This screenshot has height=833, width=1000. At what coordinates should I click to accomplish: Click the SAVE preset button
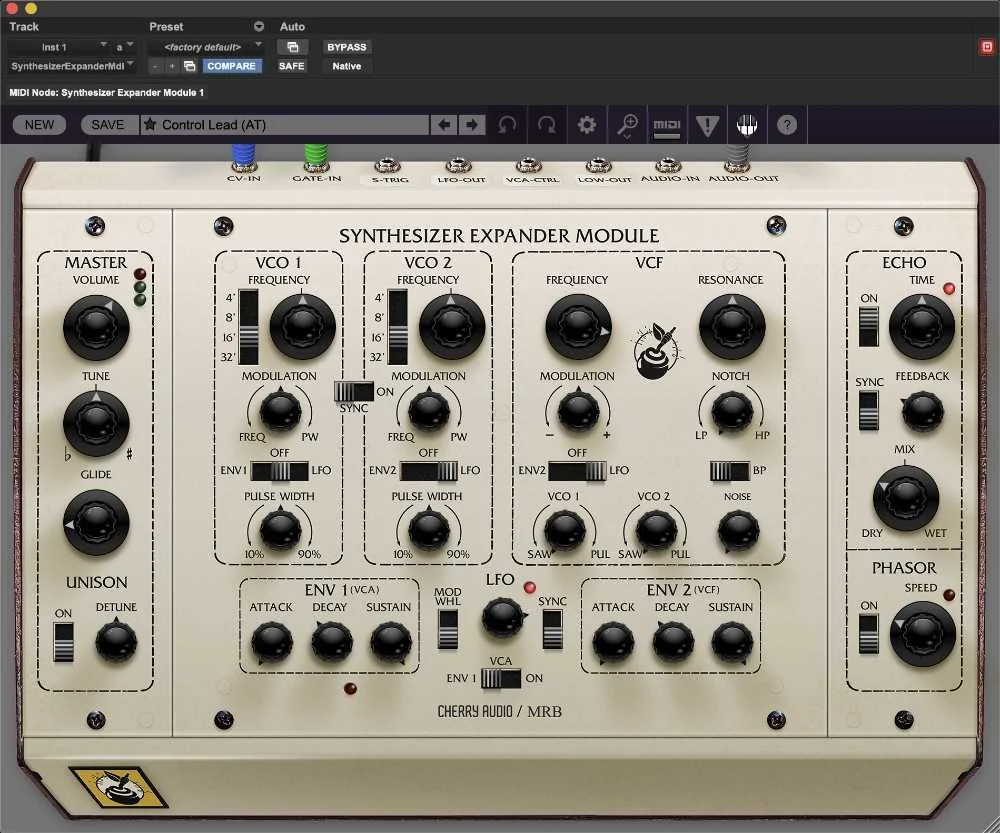pyautogui.click(x=108, y=124)
